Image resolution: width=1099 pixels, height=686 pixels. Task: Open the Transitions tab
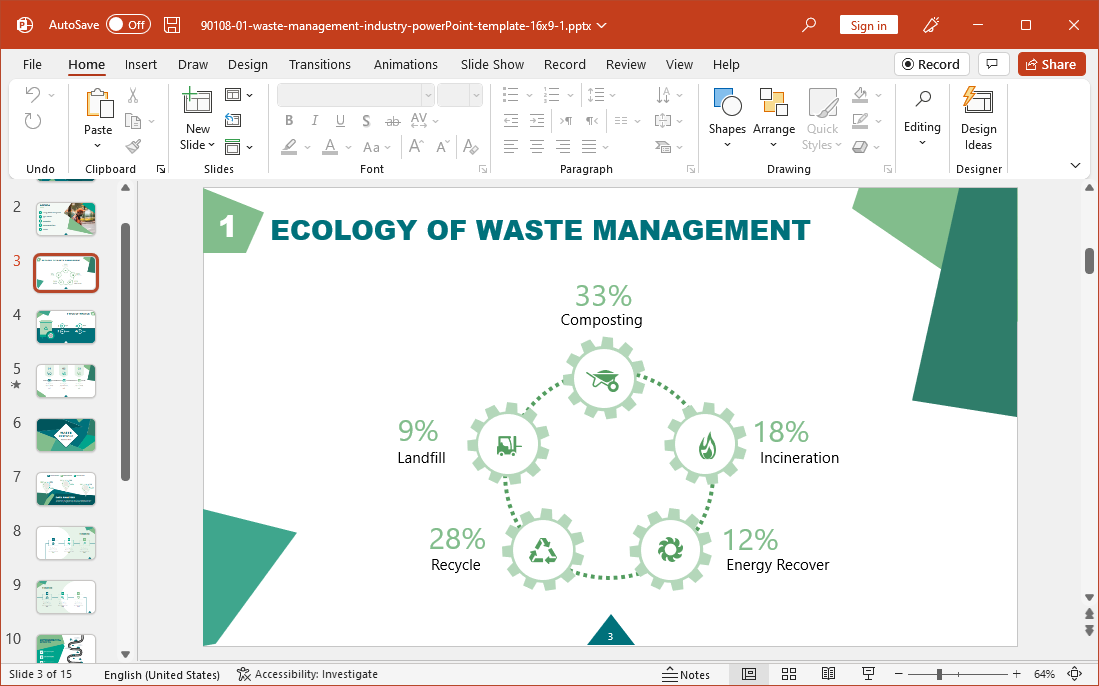(319, 64)
